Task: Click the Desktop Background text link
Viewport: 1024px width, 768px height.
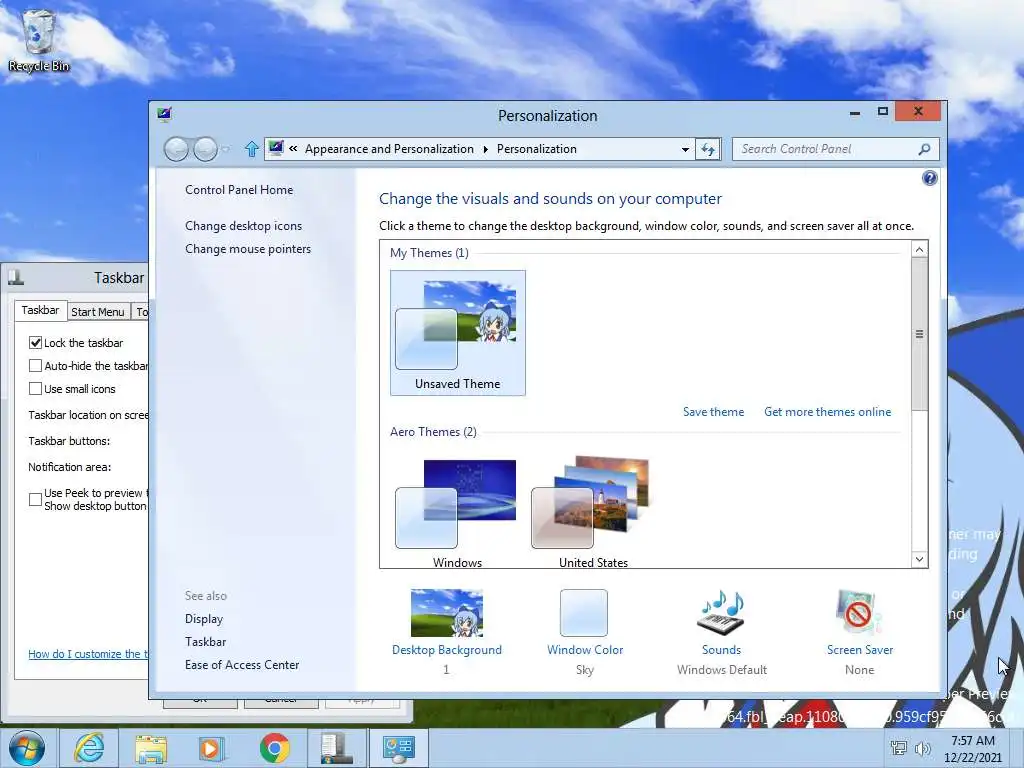Action: [x=447, y=650]
